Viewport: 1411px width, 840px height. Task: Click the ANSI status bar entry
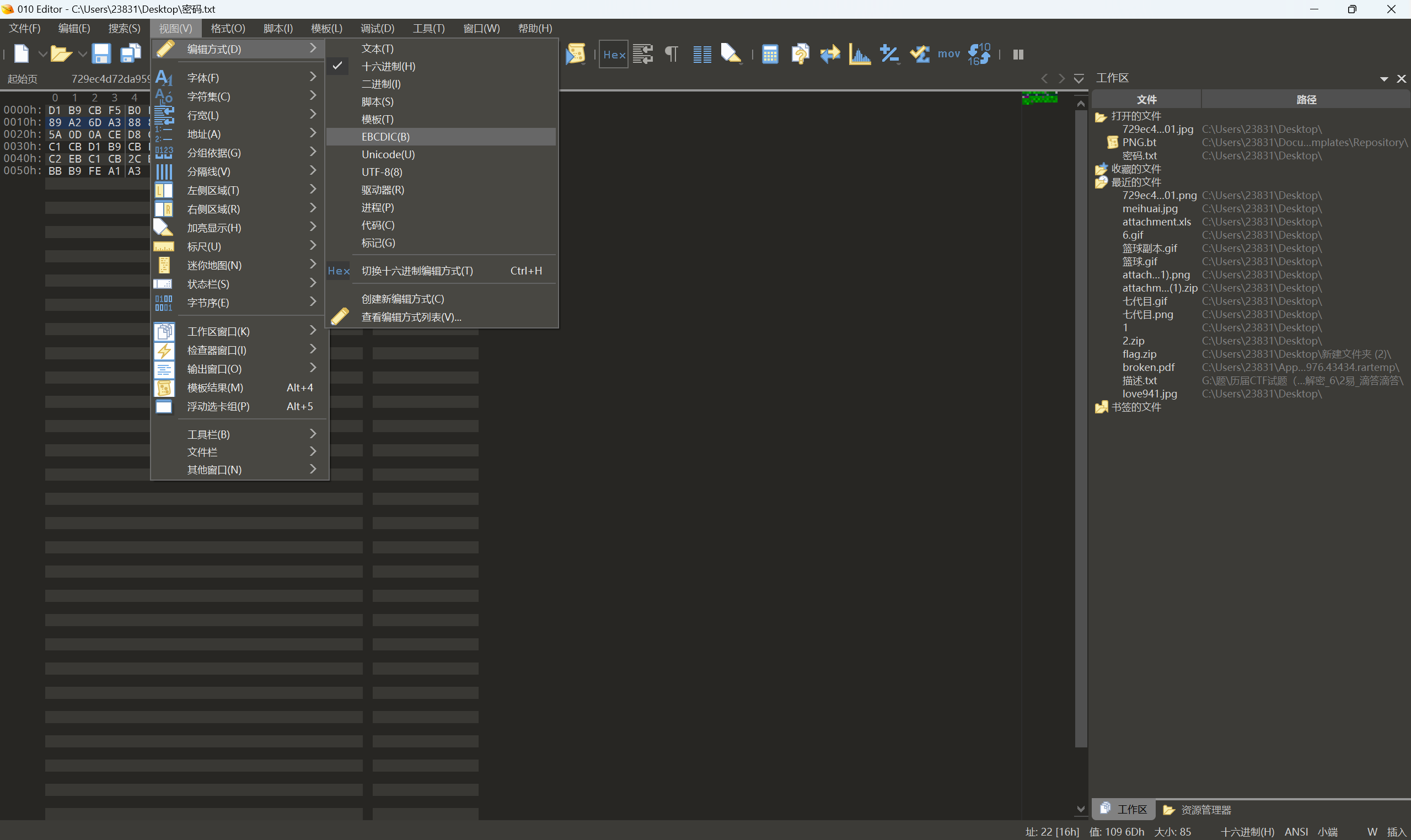pyautogui.click(x=1296, y=832)
